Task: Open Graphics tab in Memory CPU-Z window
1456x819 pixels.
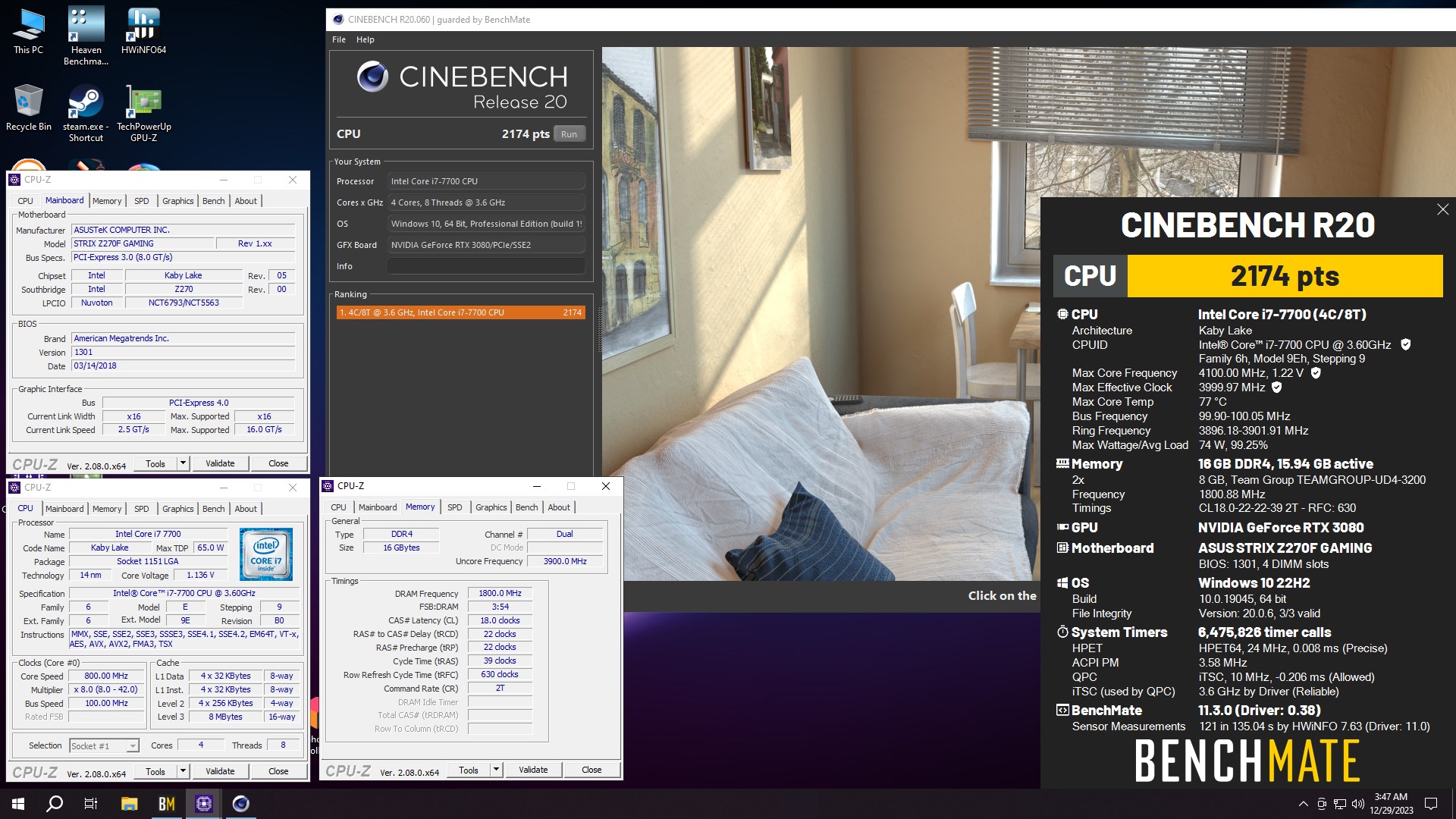Action: [491, 507]
